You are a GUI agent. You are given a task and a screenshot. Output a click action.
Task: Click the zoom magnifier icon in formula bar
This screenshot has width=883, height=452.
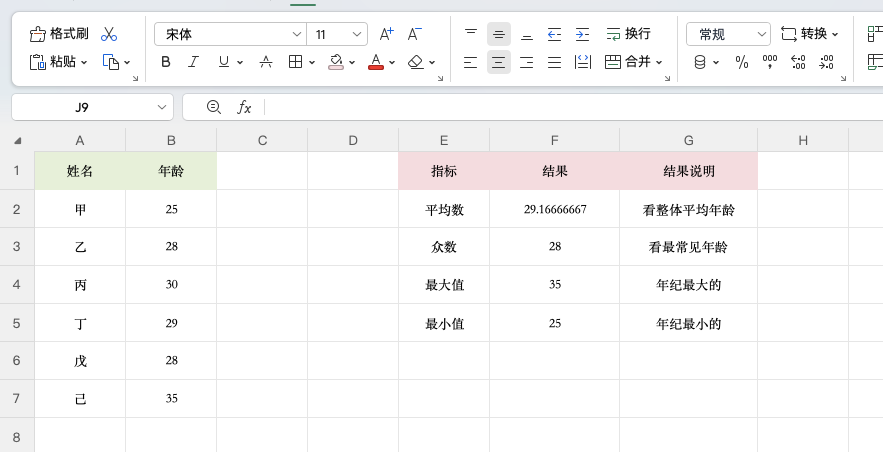click(x=213, y=106)
